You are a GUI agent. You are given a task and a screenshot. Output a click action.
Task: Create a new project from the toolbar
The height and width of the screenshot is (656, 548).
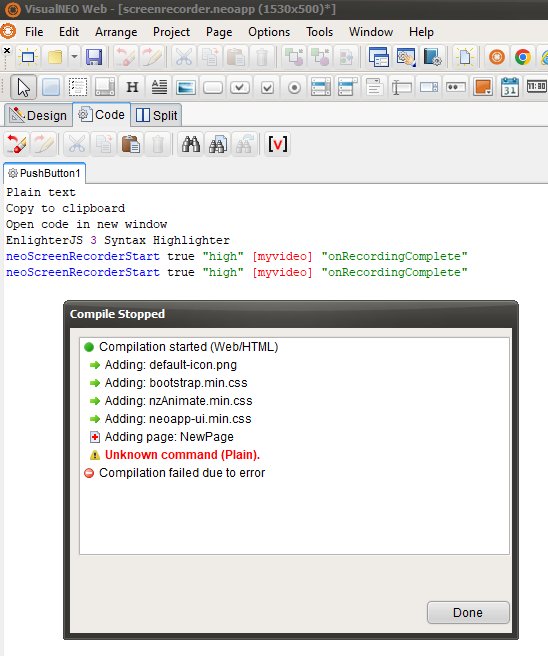[x=28, y=57]
